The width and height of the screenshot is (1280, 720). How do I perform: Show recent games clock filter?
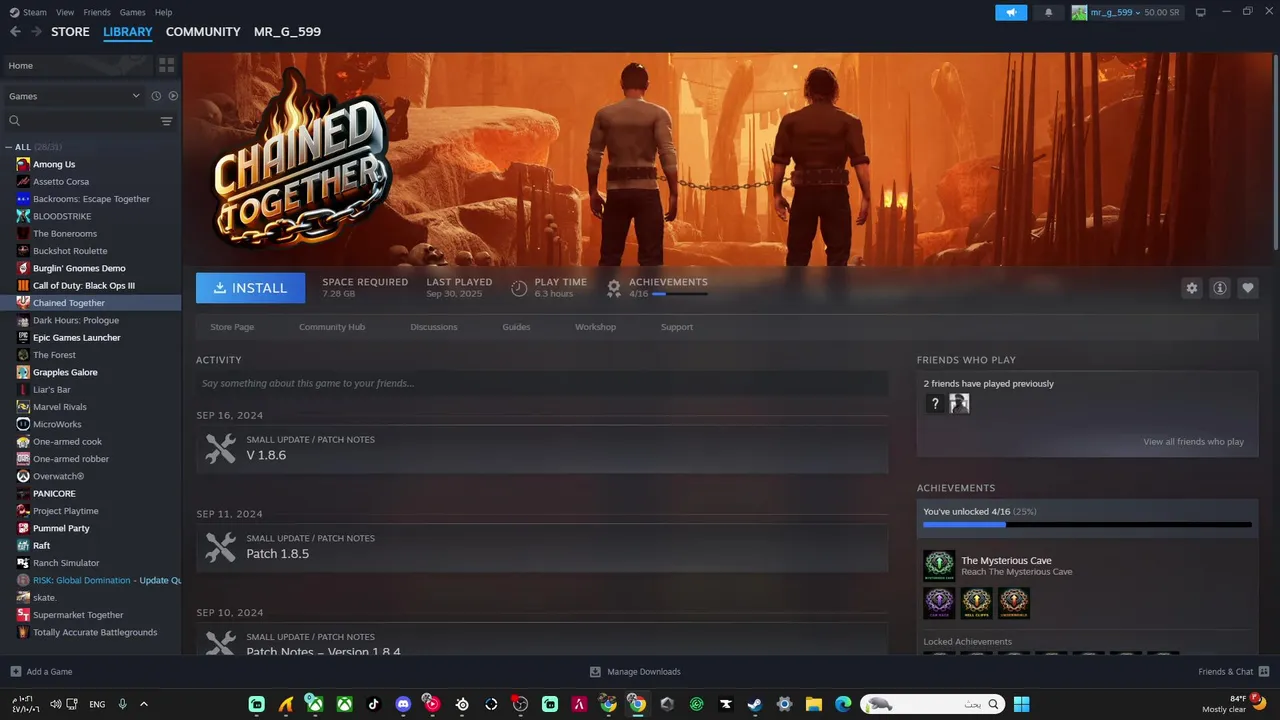pos(156,96)
